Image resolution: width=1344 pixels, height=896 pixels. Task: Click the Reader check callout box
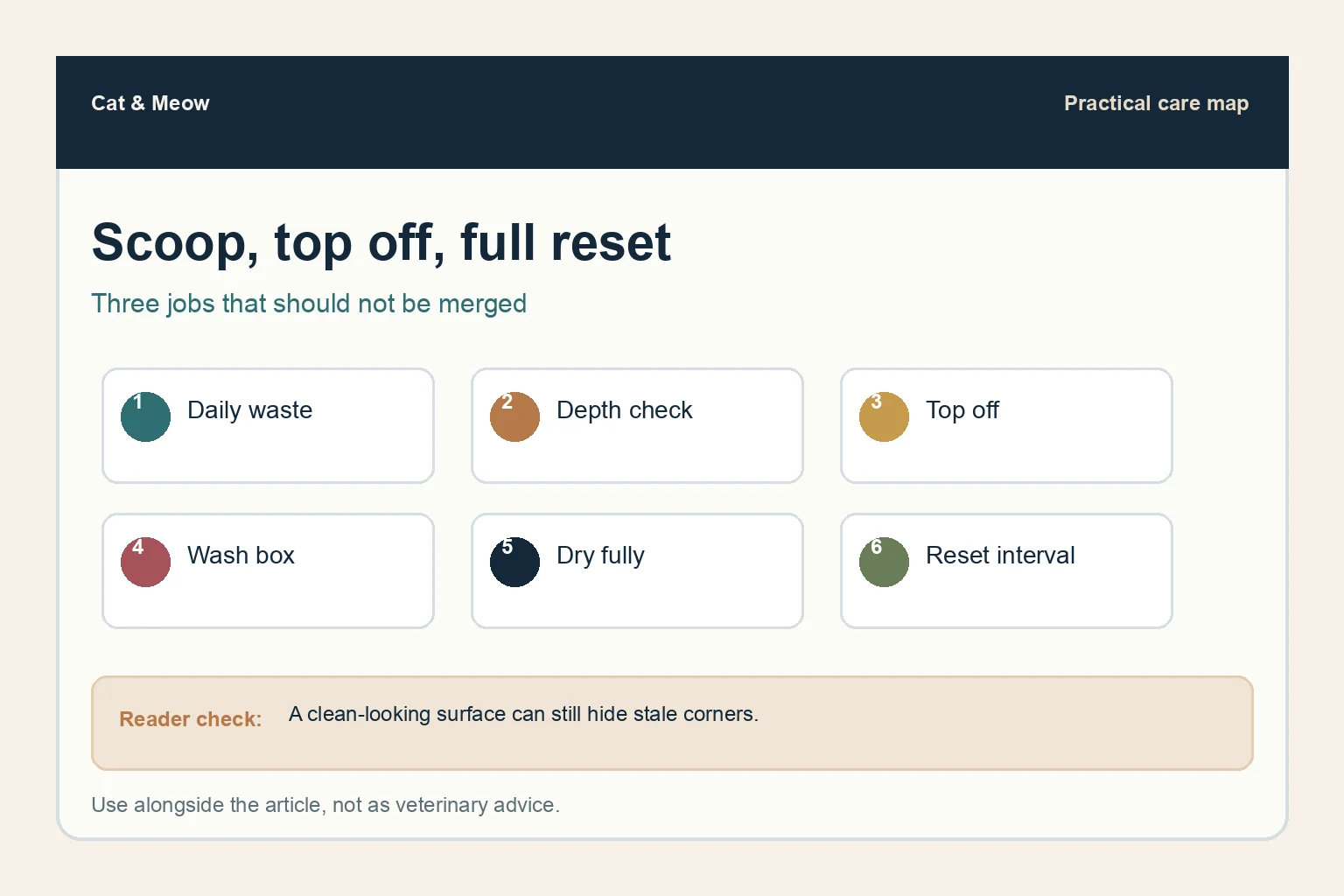672,723
